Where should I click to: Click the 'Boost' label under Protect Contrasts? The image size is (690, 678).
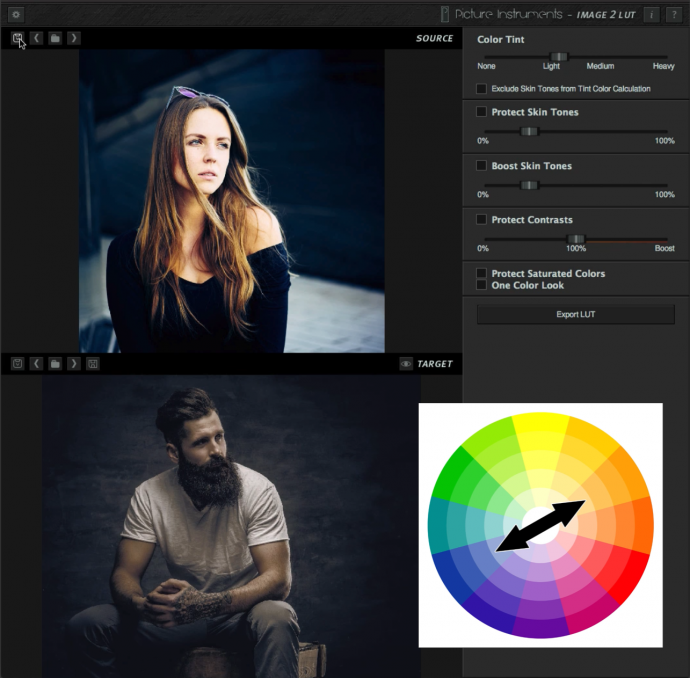[x=664, y=248]
